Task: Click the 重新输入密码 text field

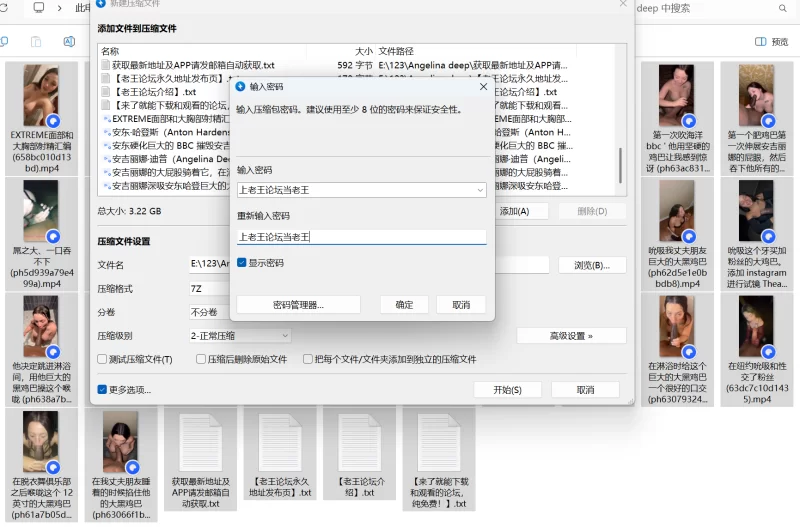Action: [x=361, y=237]
